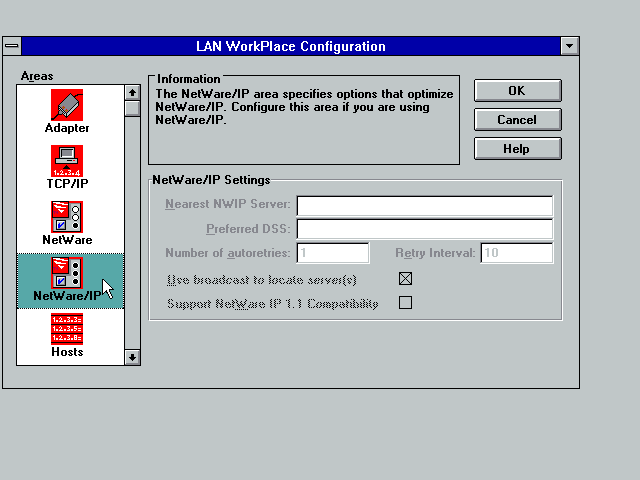Viewport: 640px width, 480px height.
Task: Click the Nearest NWIP Server input field
Action: 425,206
